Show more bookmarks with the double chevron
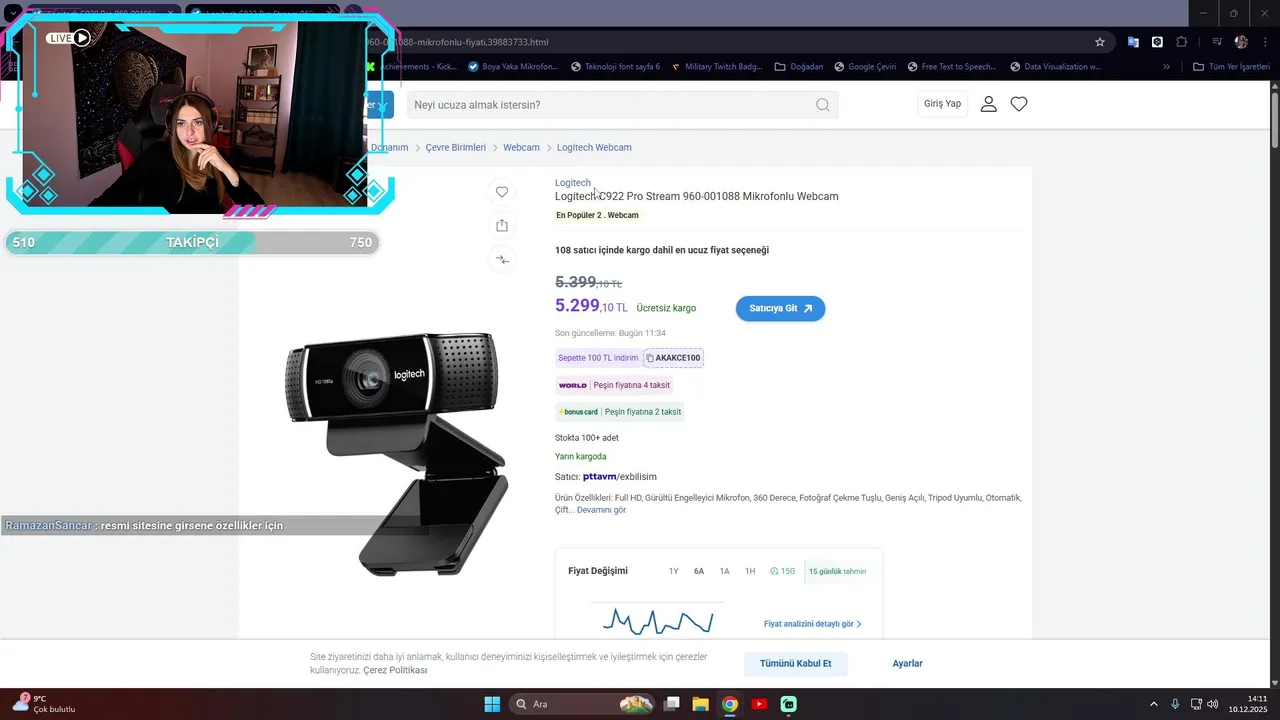The image size is (1280, 720). pos(1166,67)
